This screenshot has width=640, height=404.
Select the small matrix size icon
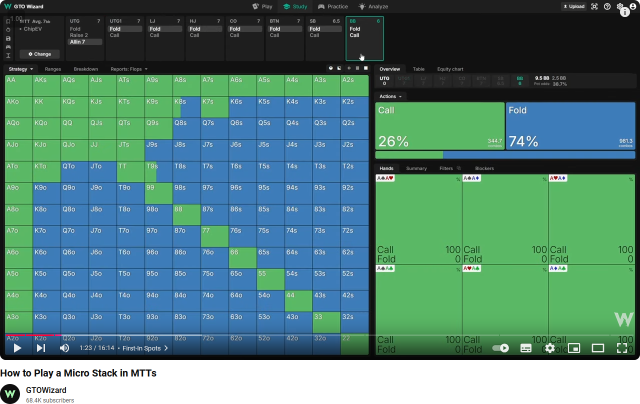[x=349, y=68]
